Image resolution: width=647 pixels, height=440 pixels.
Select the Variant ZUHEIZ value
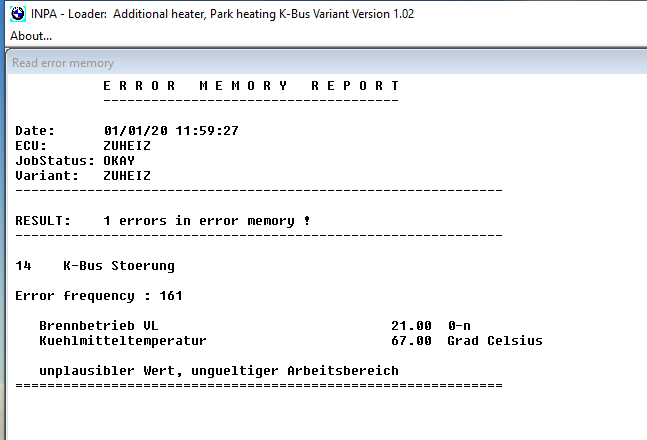[x=127, y=176]
